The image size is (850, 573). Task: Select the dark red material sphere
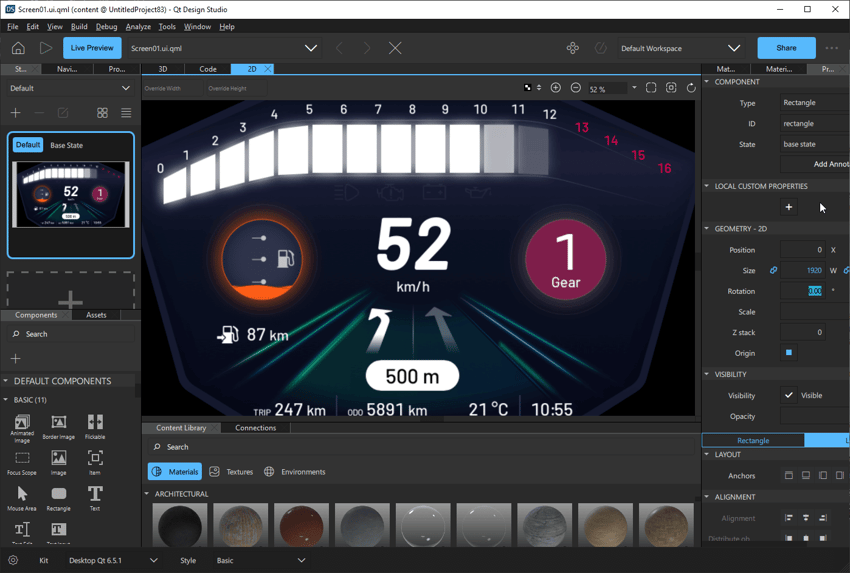tap(301, 526)
